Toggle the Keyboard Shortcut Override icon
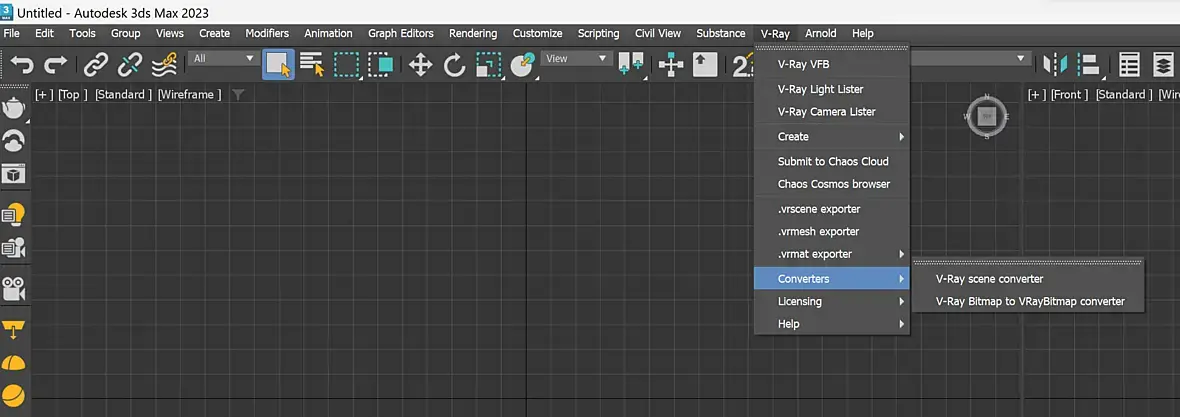1180x417 pixels. pos(704,65)
